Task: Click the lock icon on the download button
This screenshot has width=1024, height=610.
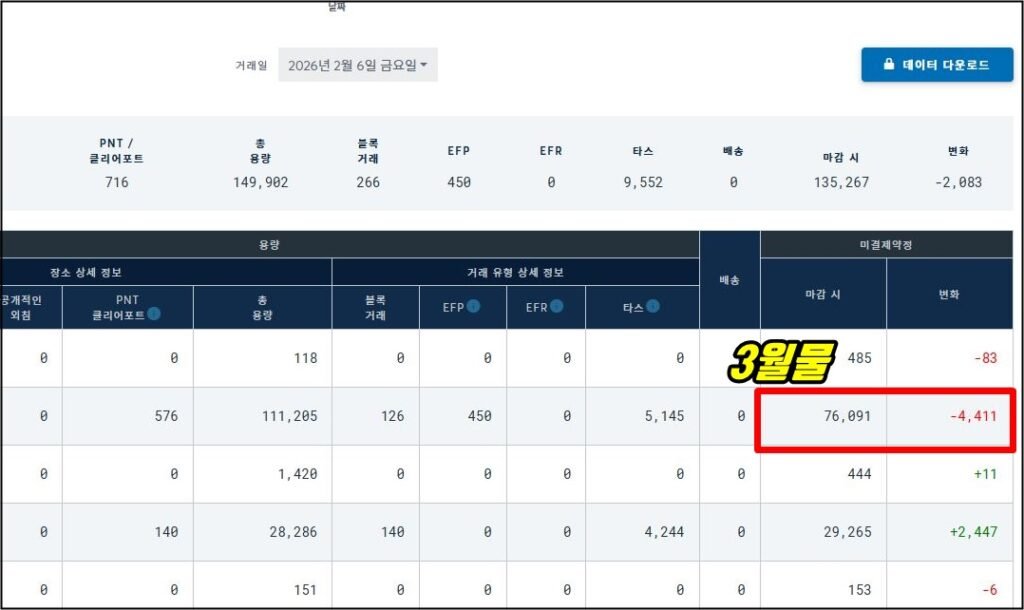Action: (x=888, y=64)
